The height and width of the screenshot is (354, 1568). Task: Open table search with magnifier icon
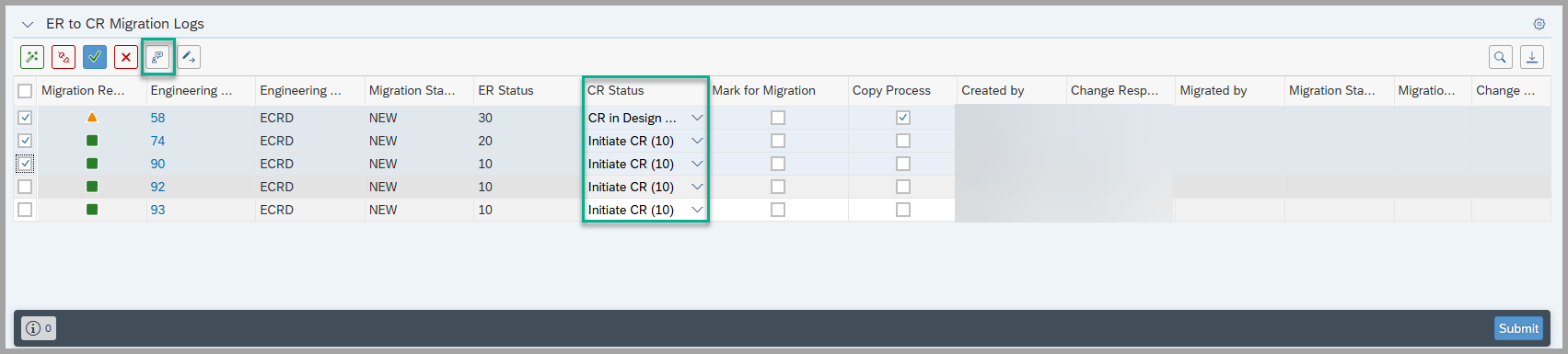click(1501, 57)
